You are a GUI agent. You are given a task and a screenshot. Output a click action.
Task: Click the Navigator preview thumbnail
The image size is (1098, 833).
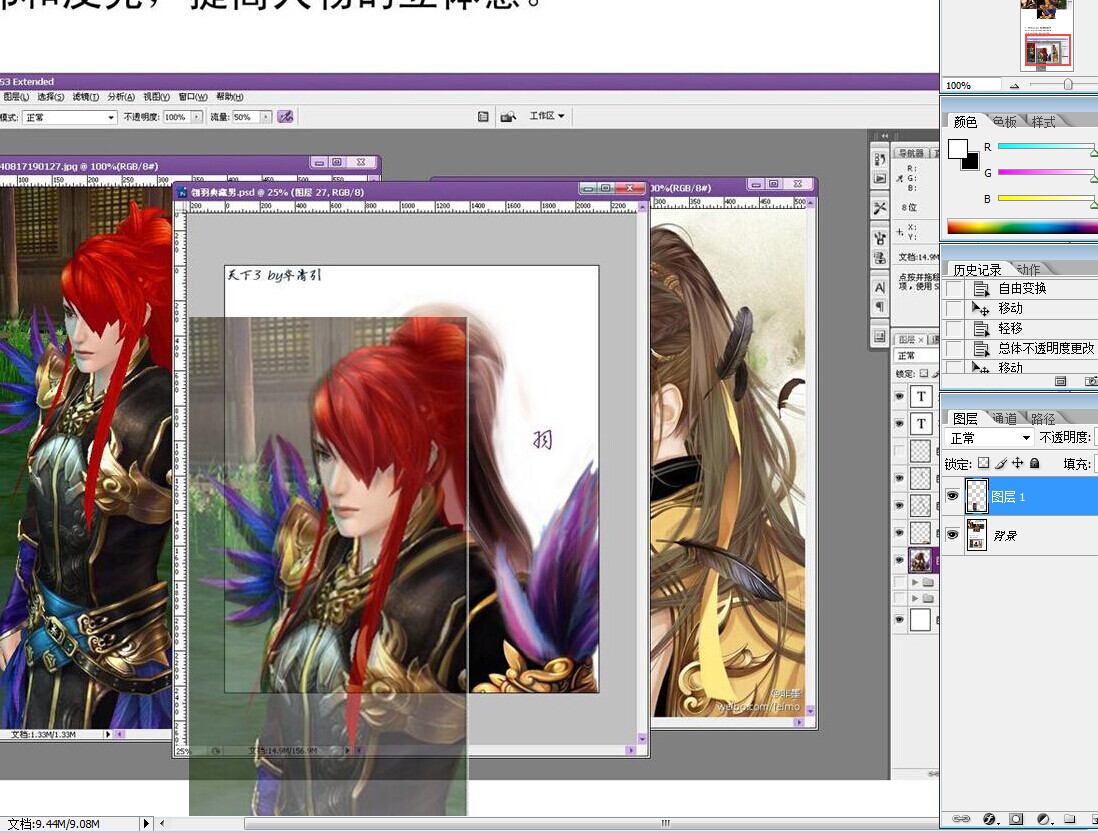coord(1047,34)
